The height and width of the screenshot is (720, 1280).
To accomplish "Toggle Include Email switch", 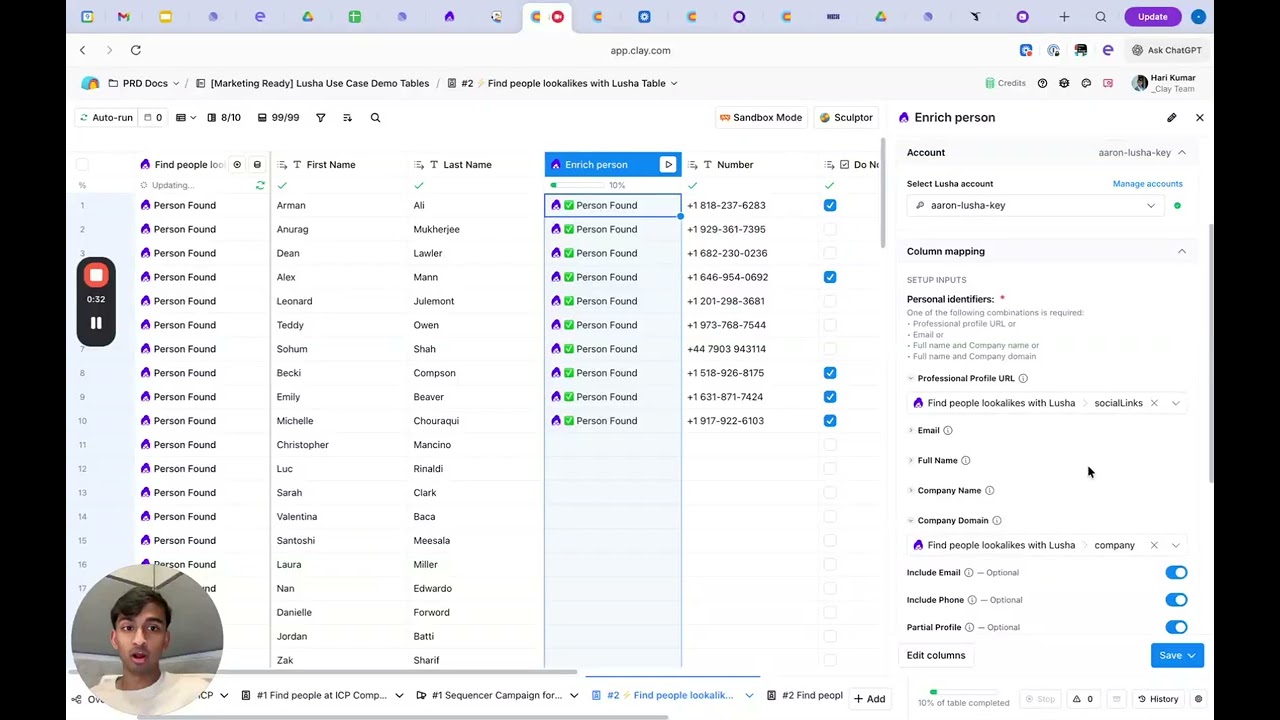I will click(x=1176, y=573).
